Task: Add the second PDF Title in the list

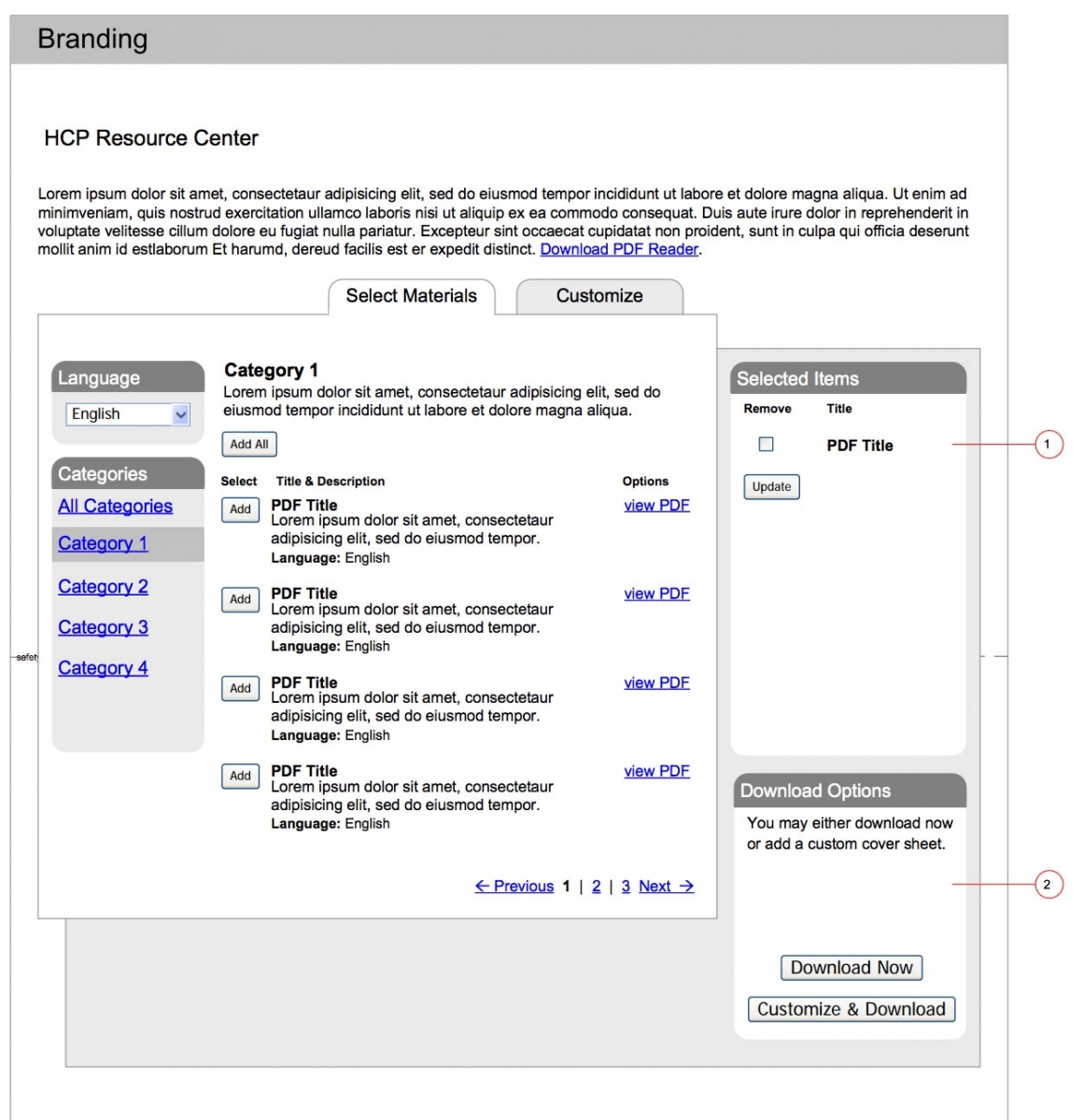Action: [x=240, y=599]
